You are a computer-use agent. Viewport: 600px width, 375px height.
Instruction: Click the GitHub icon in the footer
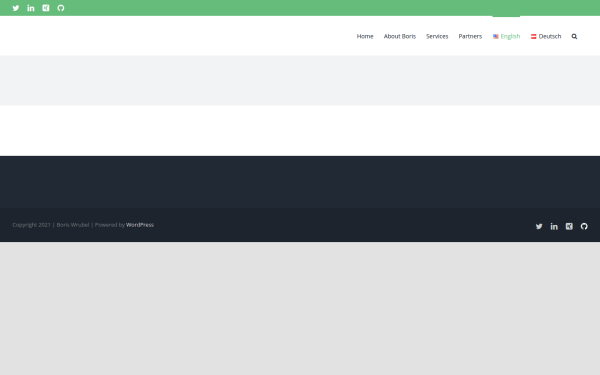tap(584, 227)
